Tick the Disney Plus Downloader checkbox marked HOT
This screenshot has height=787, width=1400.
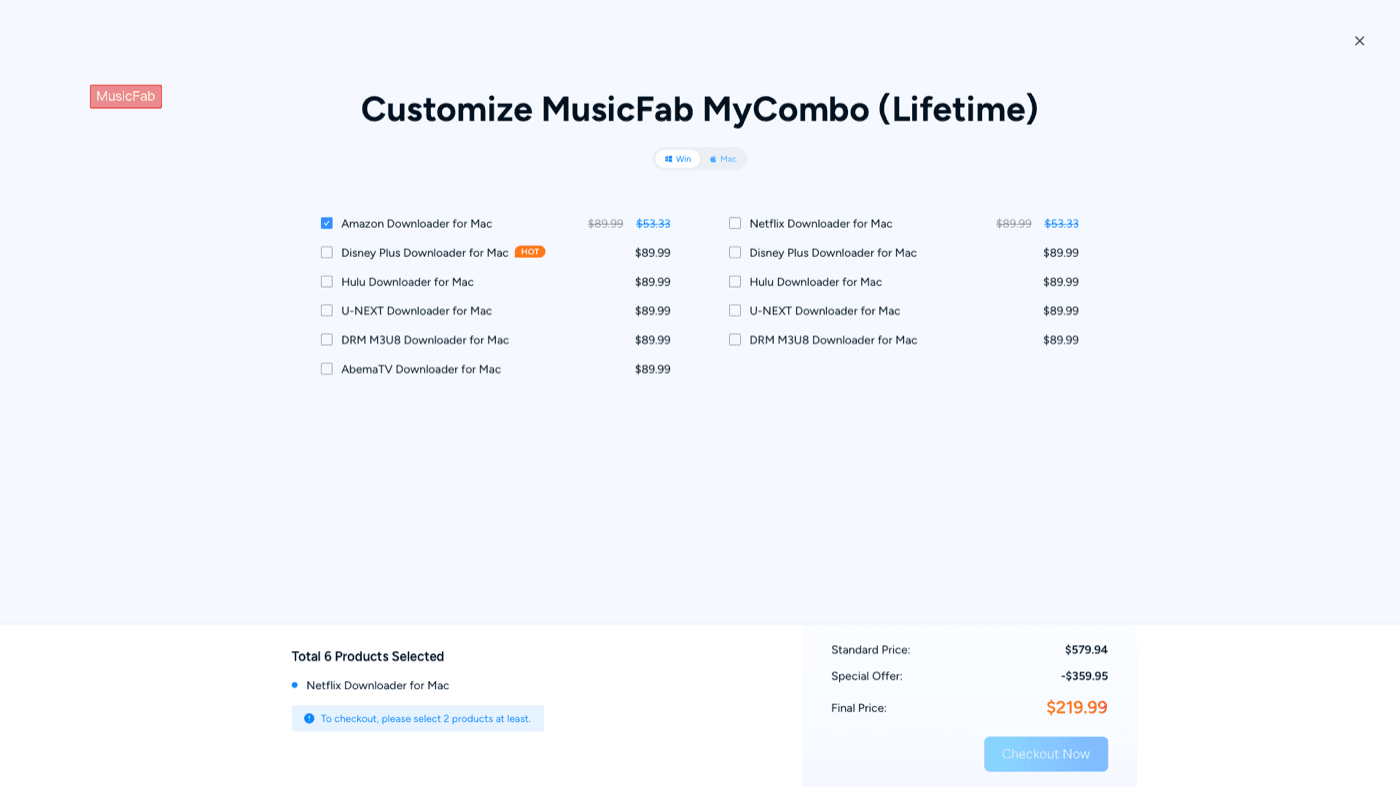coord(327,252)
